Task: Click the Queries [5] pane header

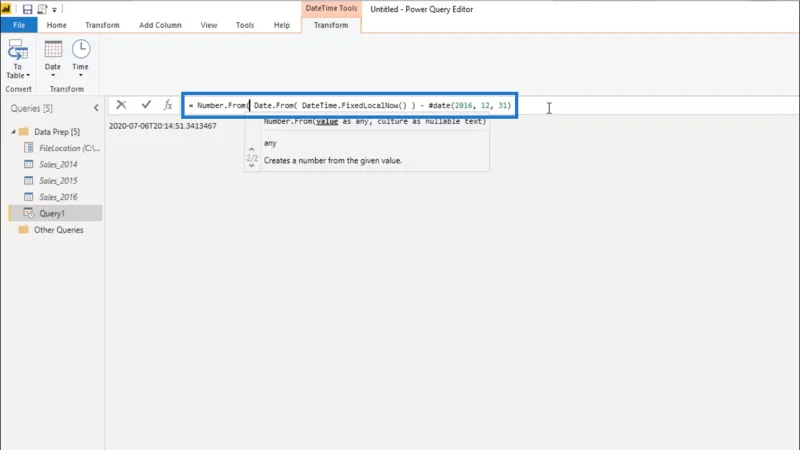Action: (x=32, y=108)
